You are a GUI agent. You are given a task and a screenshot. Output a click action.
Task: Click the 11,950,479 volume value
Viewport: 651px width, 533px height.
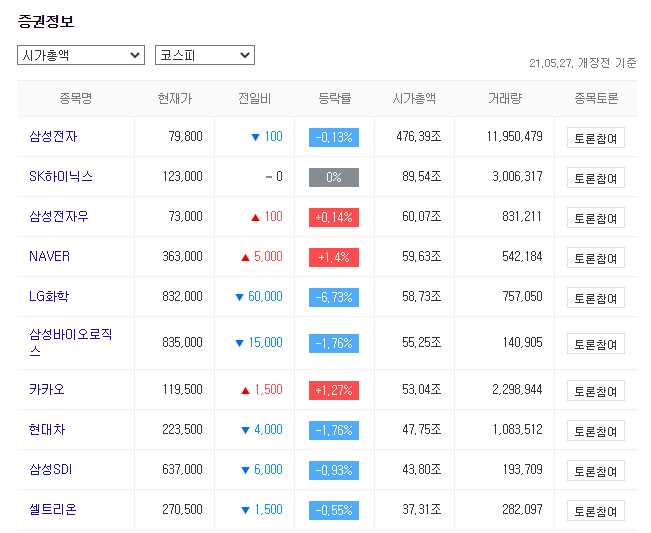pos(515,137)
